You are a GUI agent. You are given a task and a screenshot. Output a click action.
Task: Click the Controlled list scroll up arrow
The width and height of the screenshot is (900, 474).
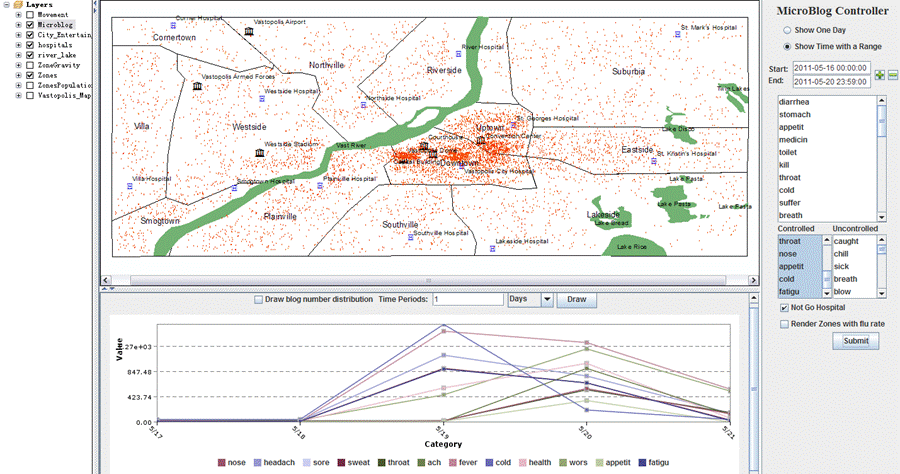(827, 240)
